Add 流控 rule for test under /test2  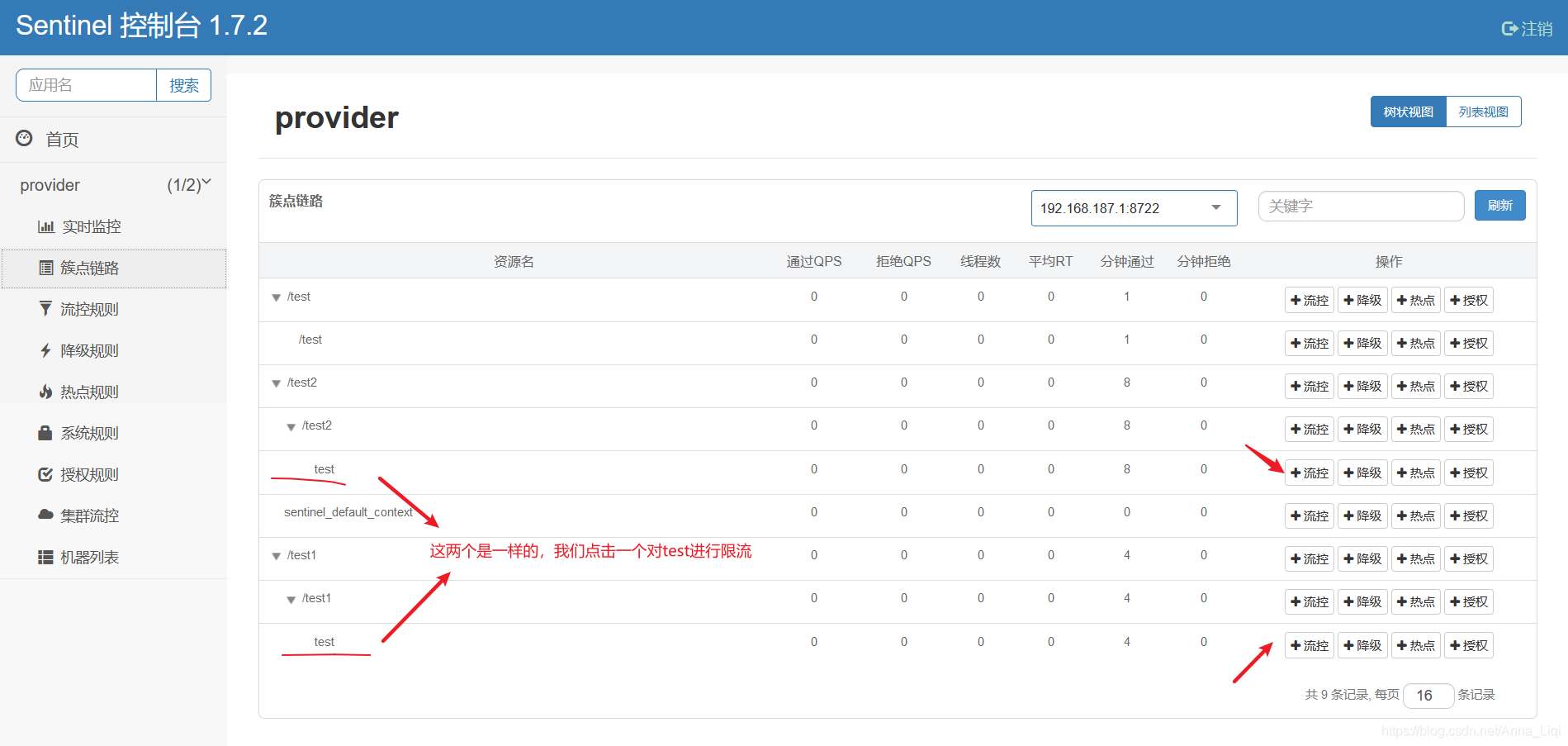[1310, 473]
